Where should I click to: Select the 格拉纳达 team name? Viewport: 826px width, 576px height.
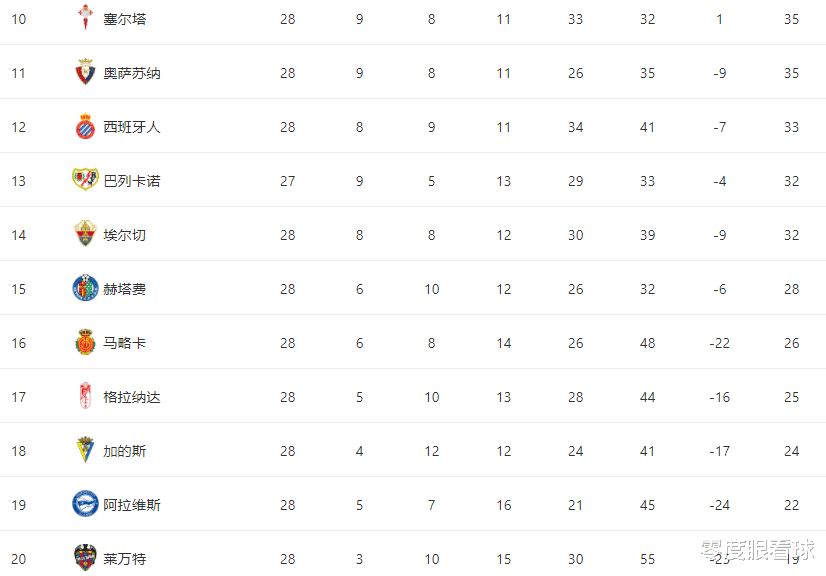point(132,397)
